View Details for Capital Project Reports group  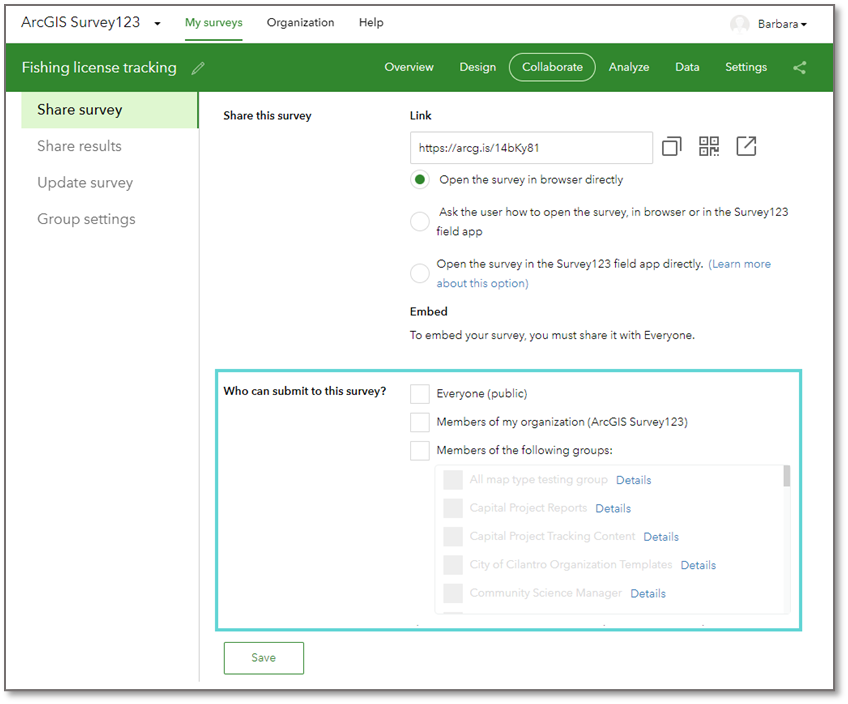[612, 508]
